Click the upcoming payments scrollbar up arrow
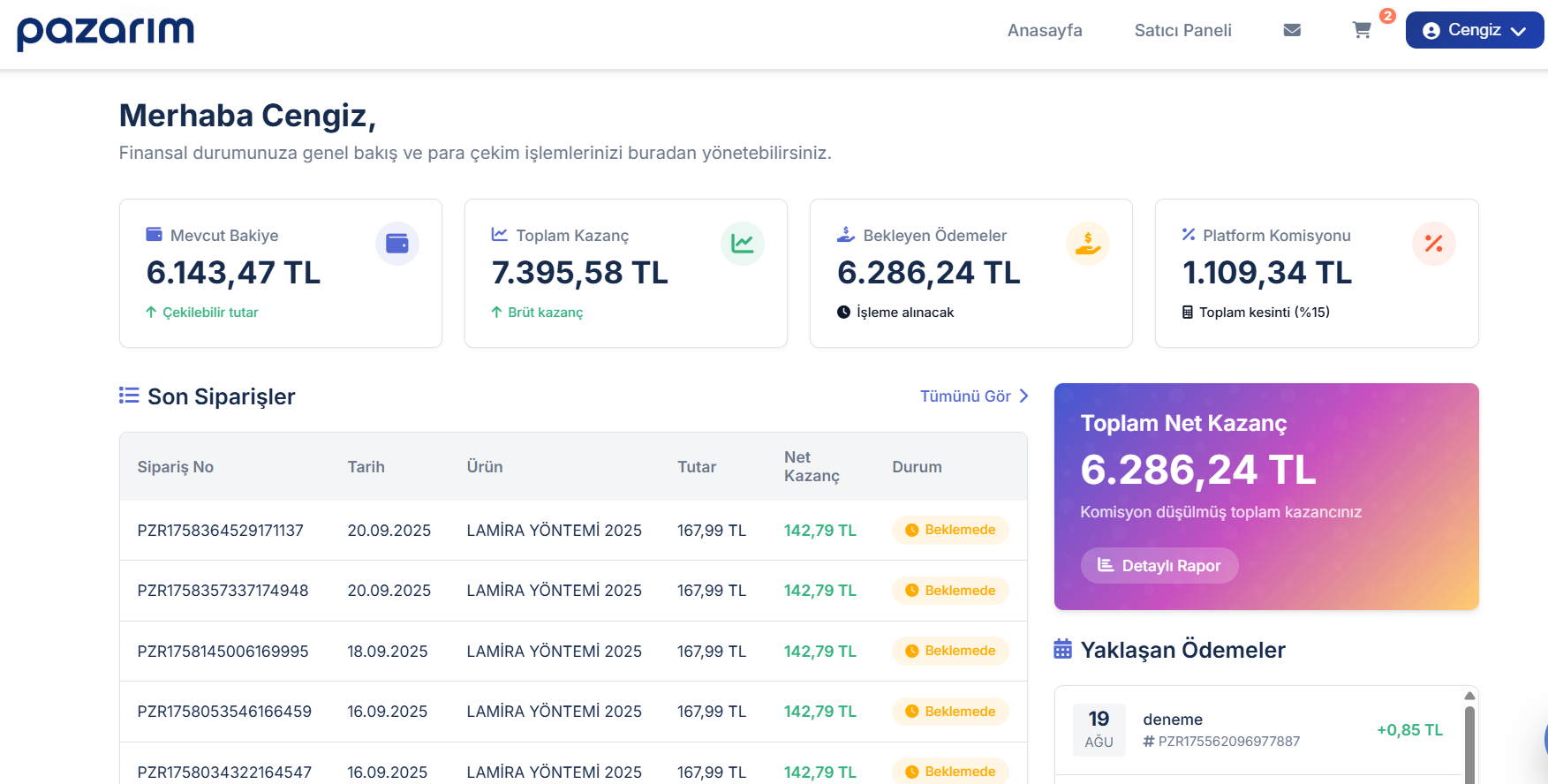The width and height of the screenshot is (1548, 784). pyautogui.click(x=1469, y=696)
